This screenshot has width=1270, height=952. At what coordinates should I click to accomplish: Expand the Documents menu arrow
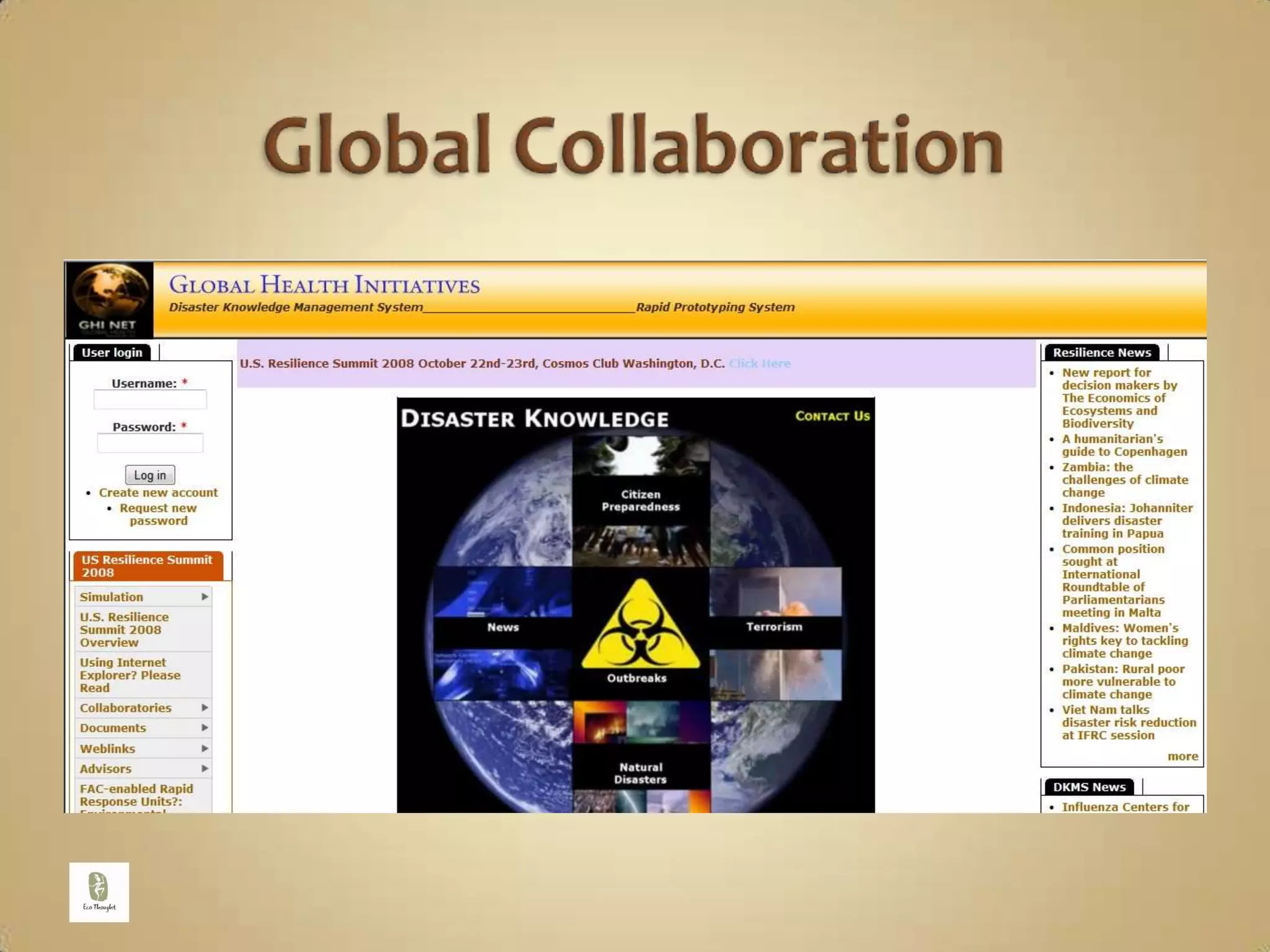pyautogui.click(x=205, y=728)
